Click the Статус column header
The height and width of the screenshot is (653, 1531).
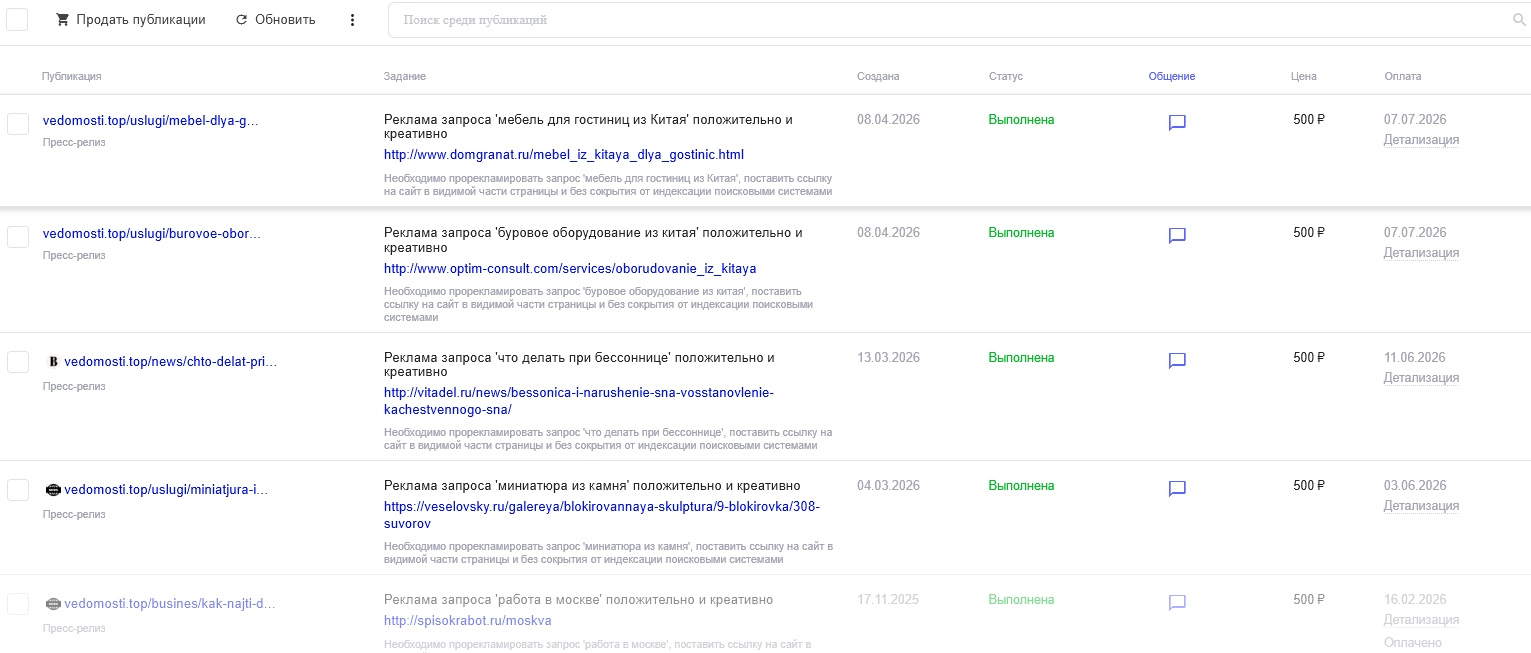click(x=1005, y=76)
